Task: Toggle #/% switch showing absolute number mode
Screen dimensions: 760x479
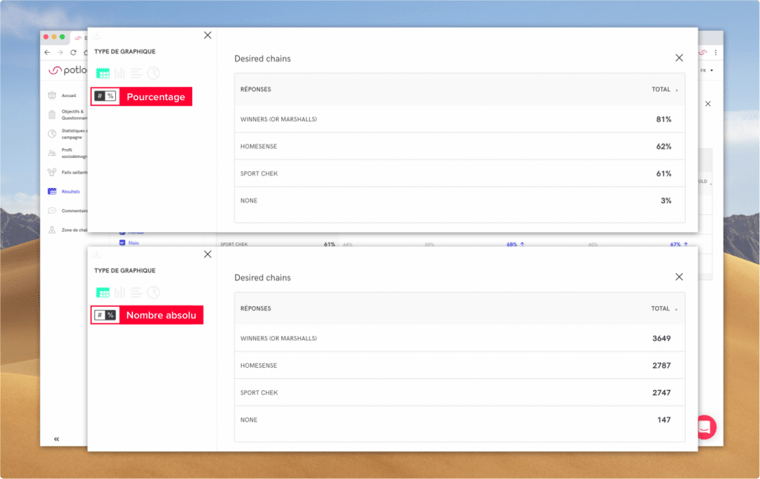Action: [x=105, y=315]
